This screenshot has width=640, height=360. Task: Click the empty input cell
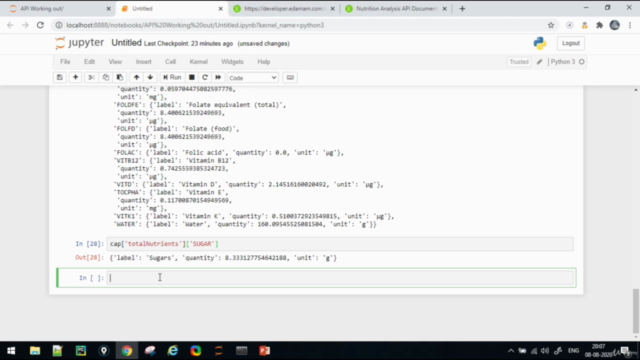[341, 278]
